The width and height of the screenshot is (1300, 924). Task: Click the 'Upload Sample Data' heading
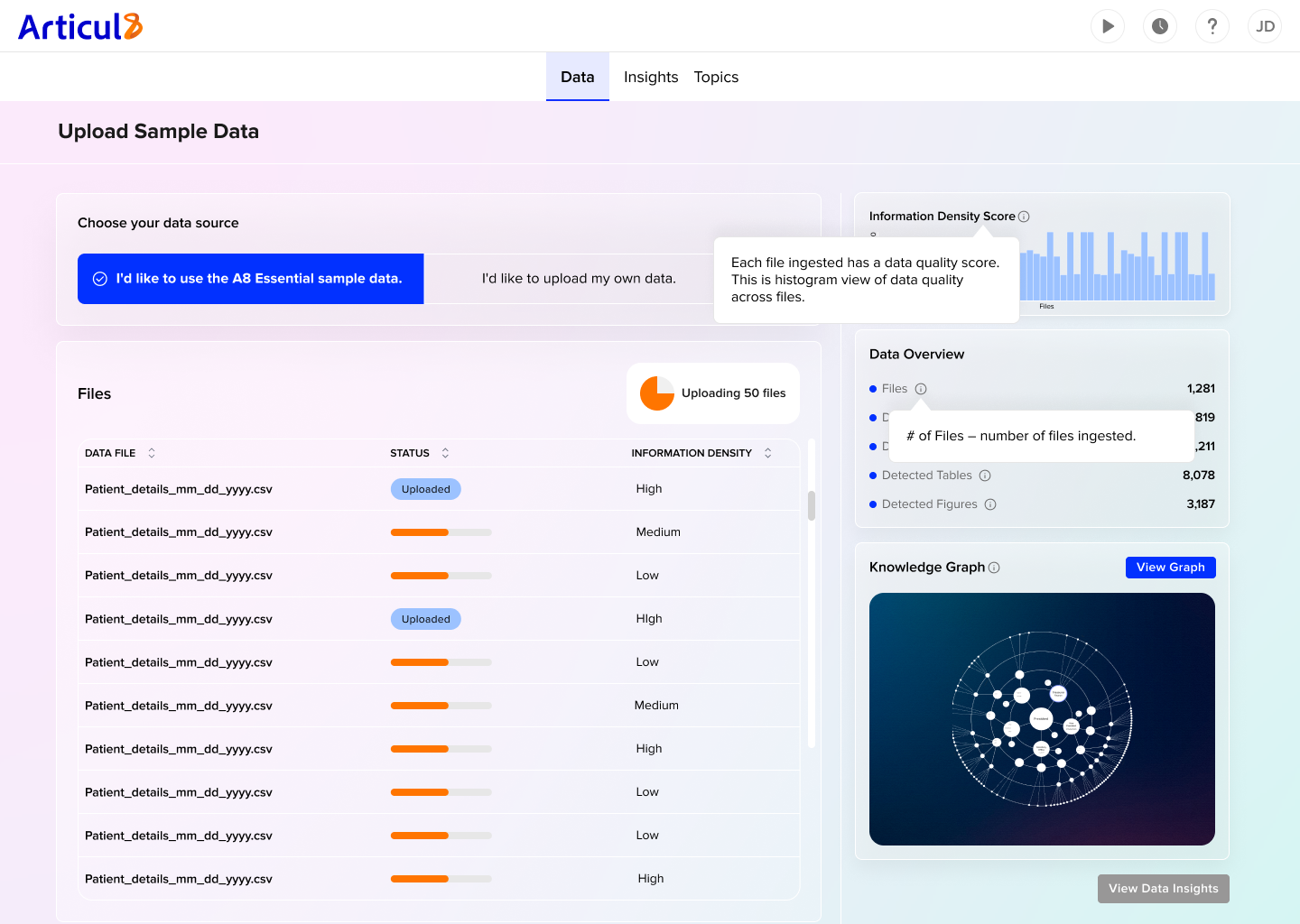pos(159,132)
